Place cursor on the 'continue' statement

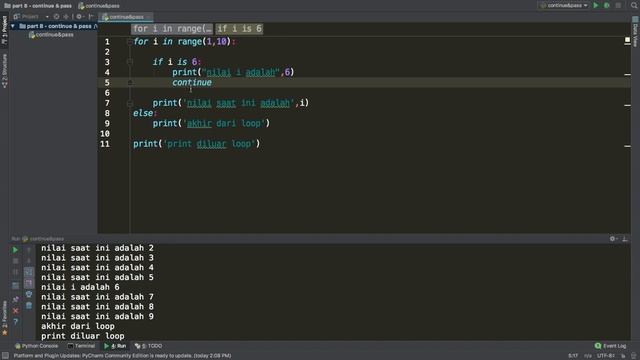[x=192, y=82]
